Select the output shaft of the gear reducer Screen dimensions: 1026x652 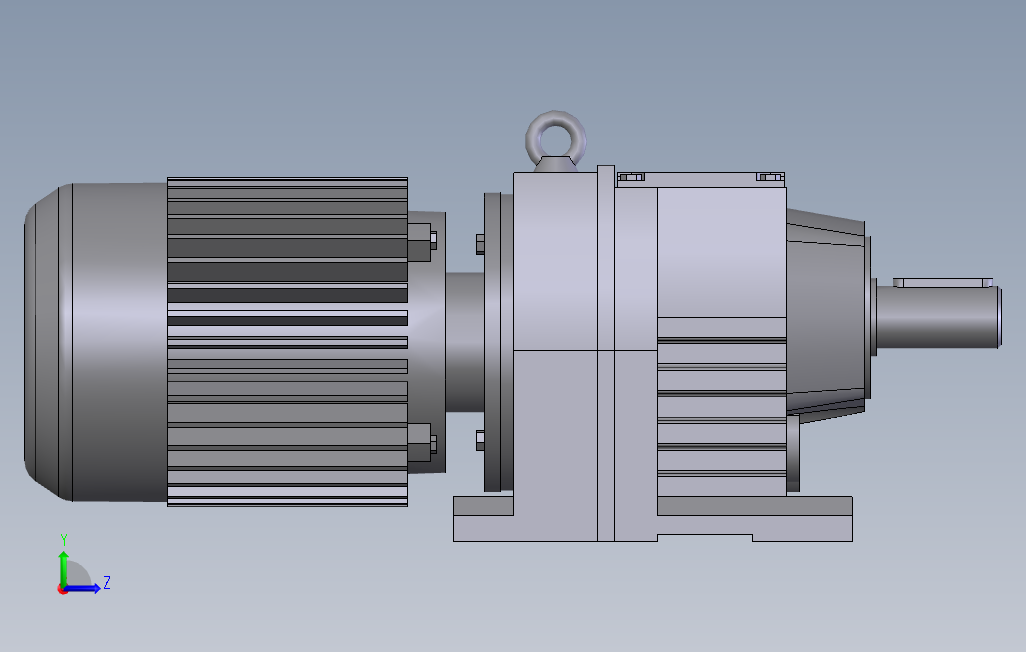pos(939,317)
